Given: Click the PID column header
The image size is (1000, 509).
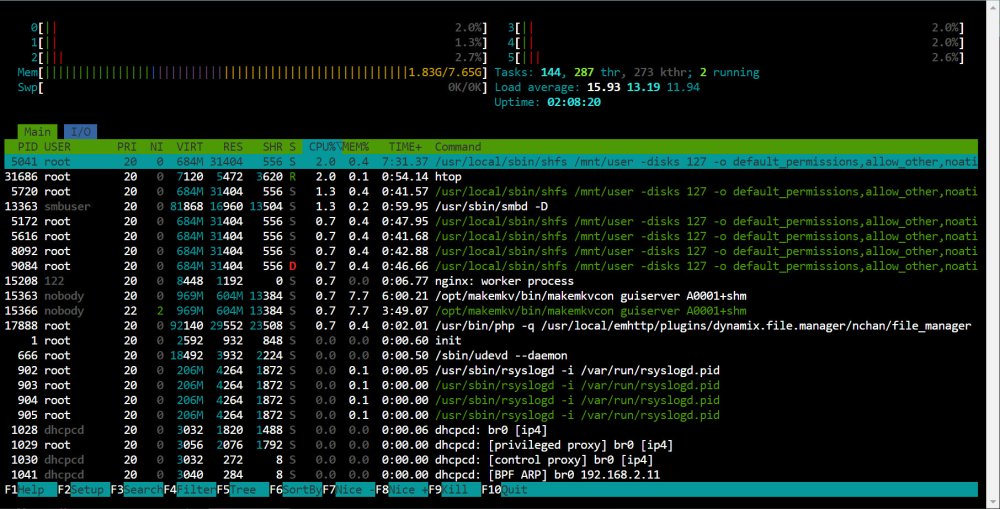Looking at the screenshot, I should click(27, 147).
